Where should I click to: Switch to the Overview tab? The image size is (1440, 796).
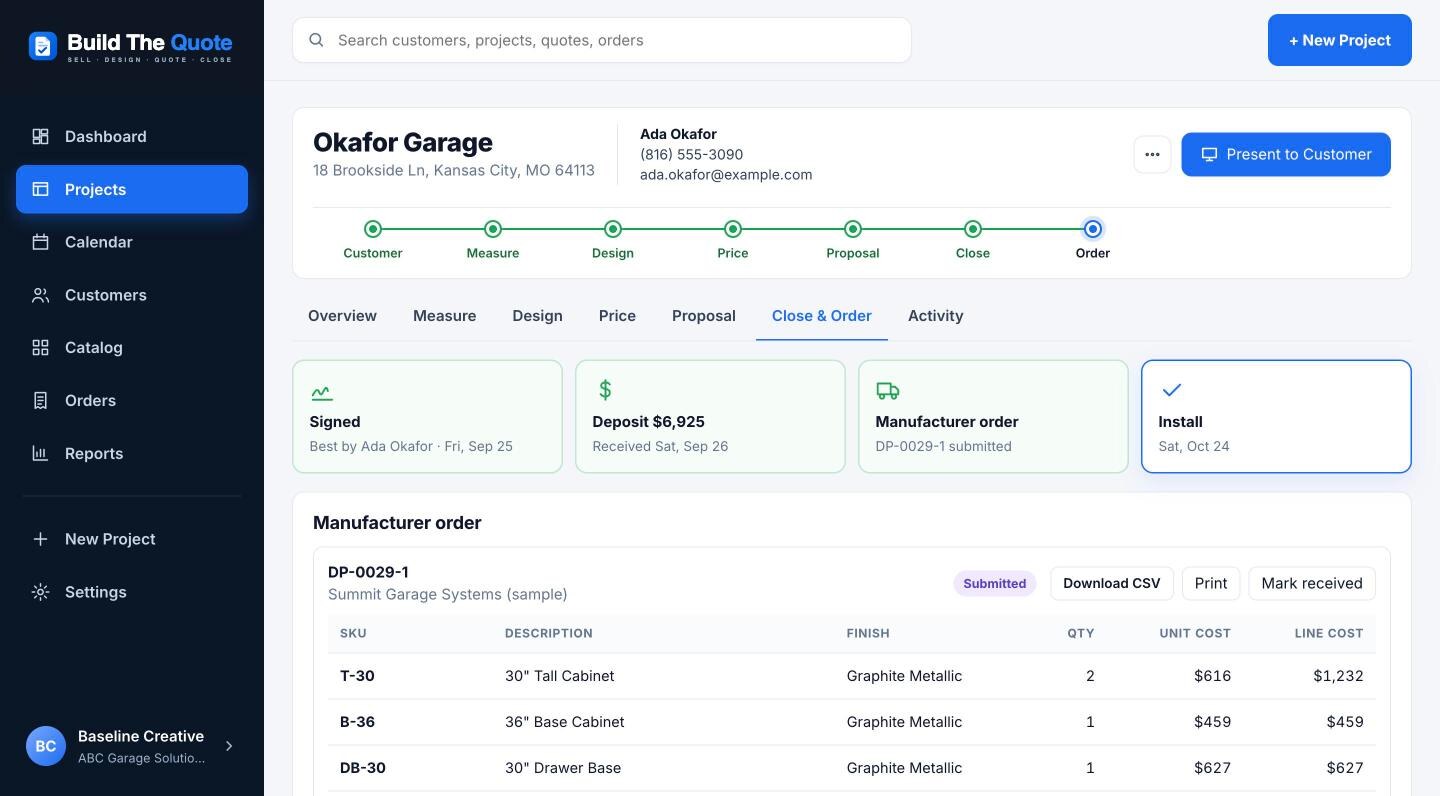tap(342, 316)
